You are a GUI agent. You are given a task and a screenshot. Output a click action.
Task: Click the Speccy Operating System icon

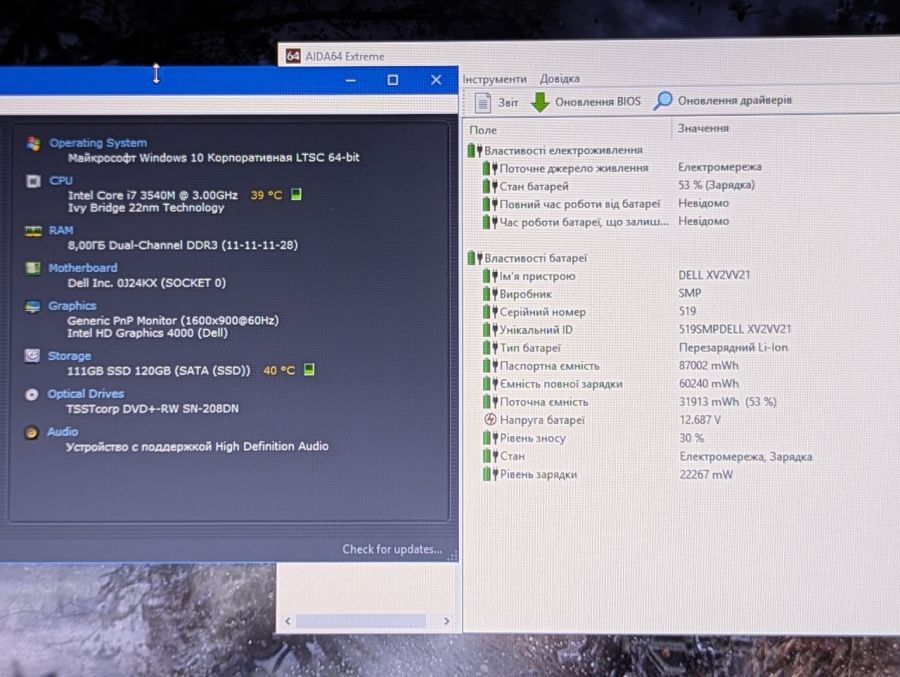pyautogui.click(x=33, y=144)
